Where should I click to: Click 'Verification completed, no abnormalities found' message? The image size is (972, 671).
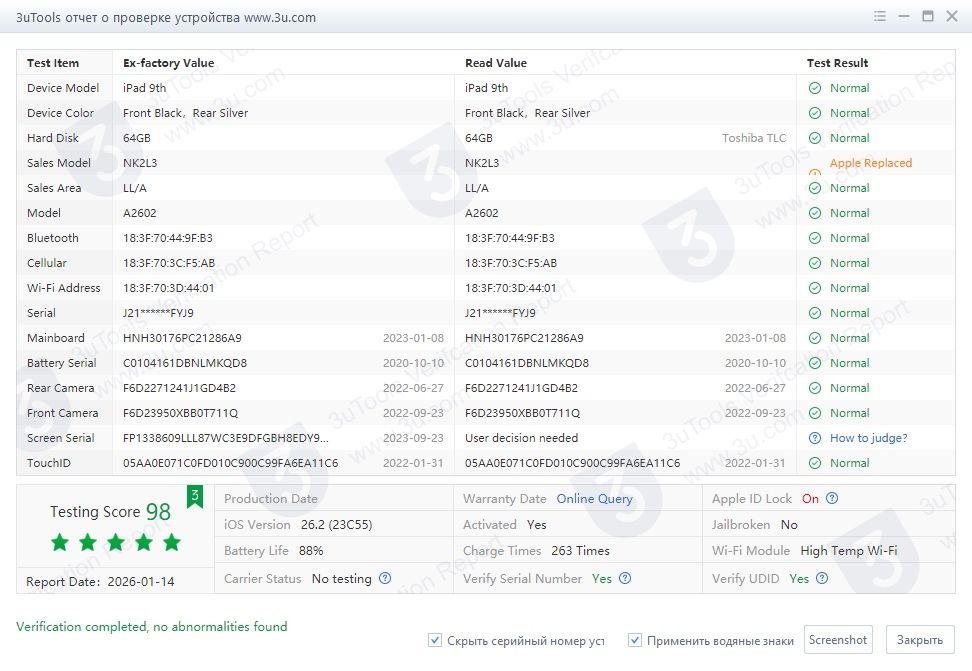tap(152, 626)
